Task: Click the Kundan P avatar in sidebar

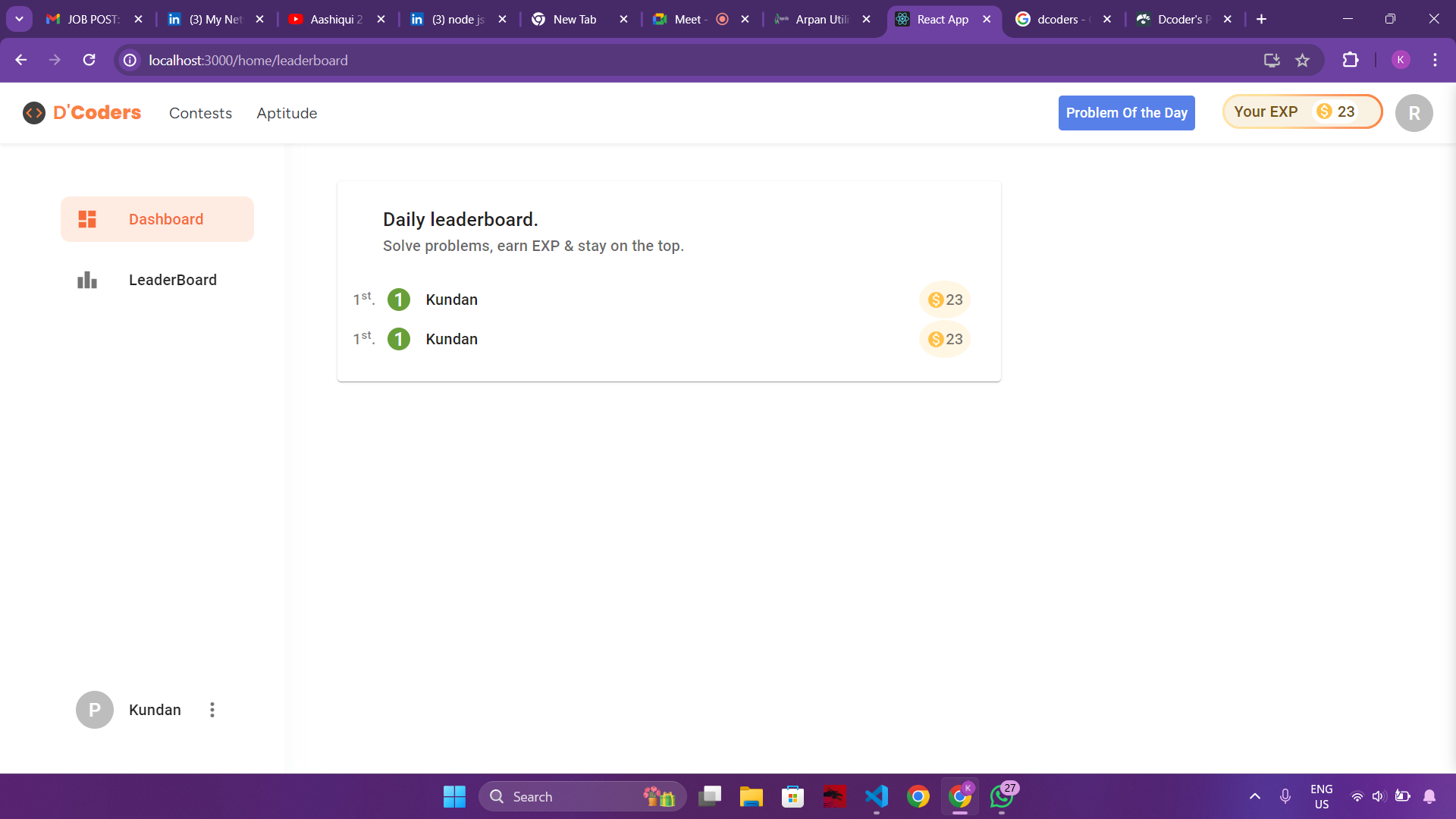Action: coord(95,710)
